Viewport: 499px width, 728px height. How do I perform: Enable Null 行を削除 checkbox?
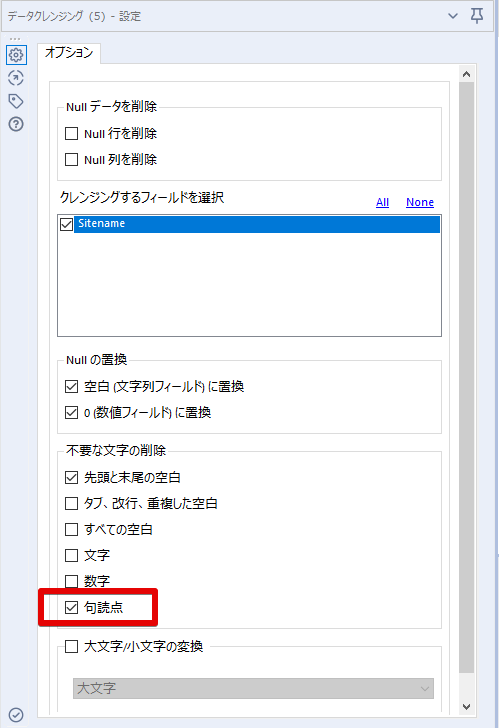coord(71,134)
